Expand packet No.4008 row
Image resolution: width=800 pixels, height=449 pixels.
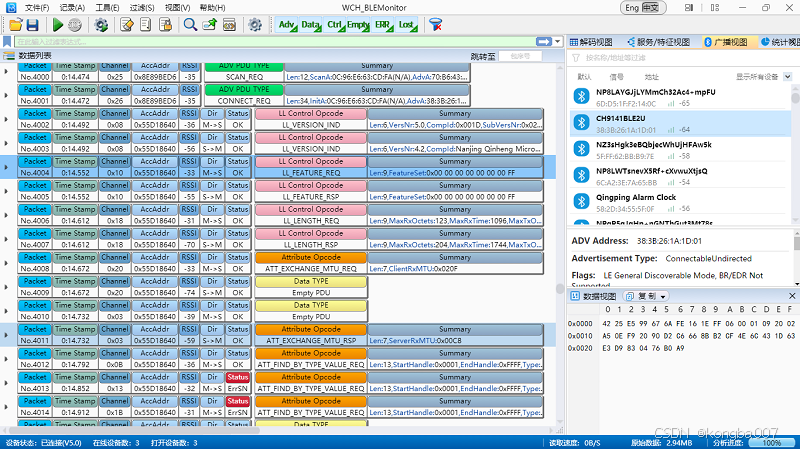tap(6, 263)
